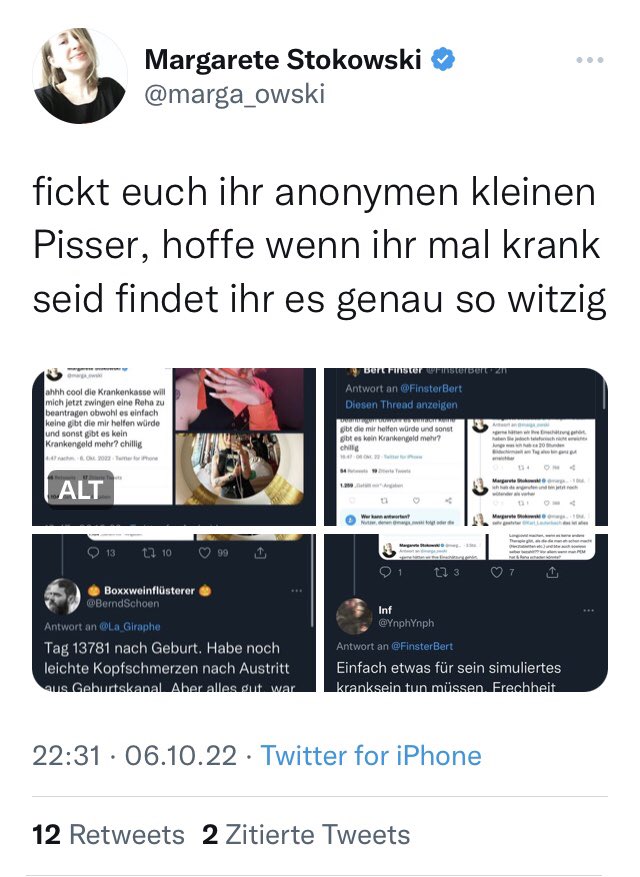640x877 pixels.
Task: Click Diesen Thread anzeigen in screenshot
Action: (401, 404)
